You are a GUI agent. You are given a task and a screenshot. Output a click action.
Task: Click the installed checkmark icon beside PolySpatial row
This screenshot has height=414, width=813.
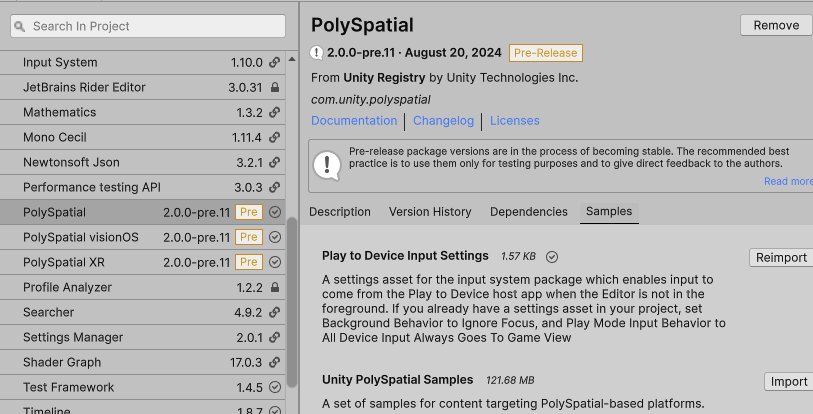coord(275,212)
